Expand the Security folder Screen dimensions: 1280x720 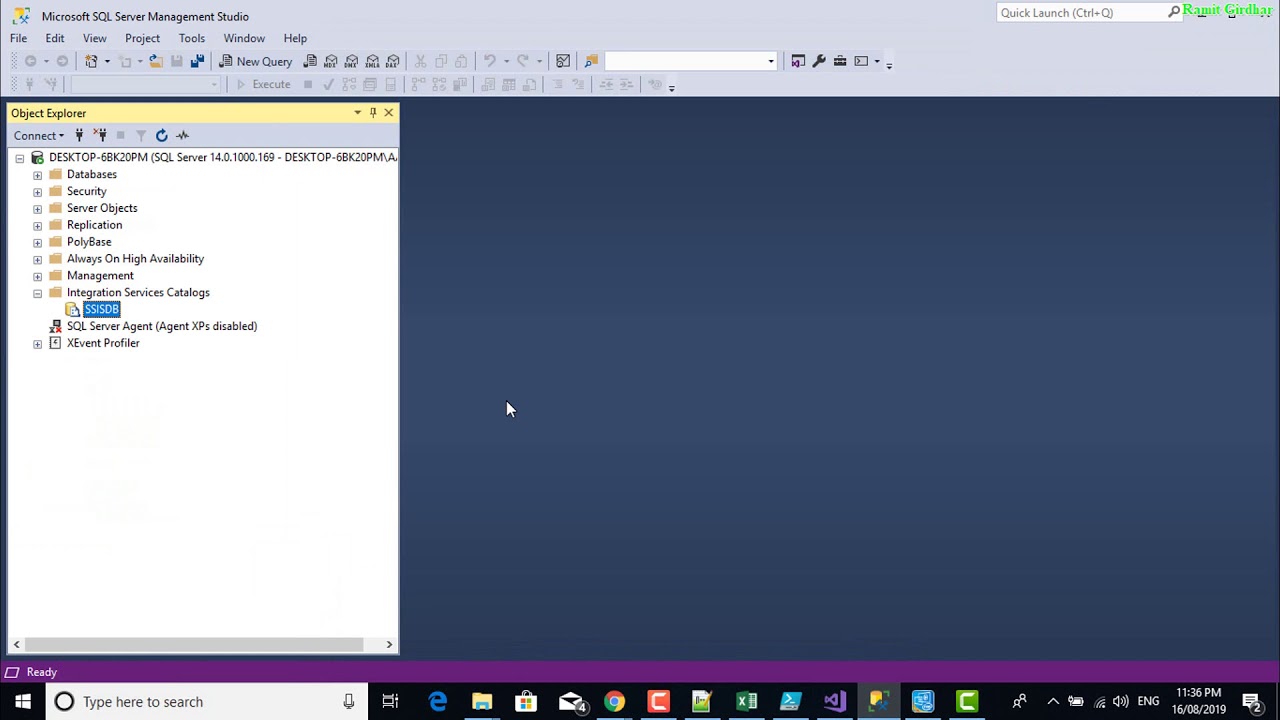tap(38, 192)
